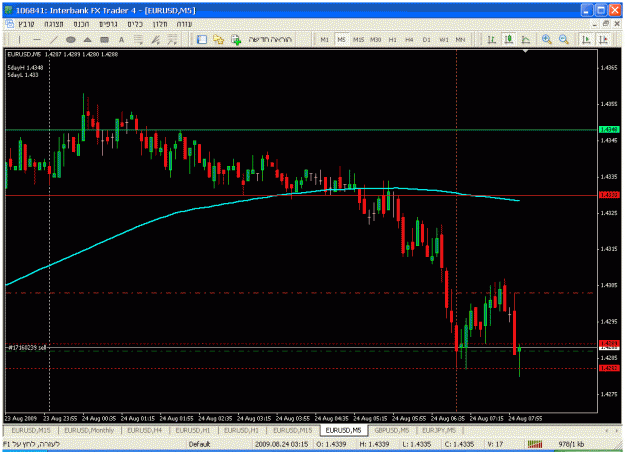Screen dimensions: 625x452
Task: Select the ellipse shape tool
Action: (x=71, y=39)
